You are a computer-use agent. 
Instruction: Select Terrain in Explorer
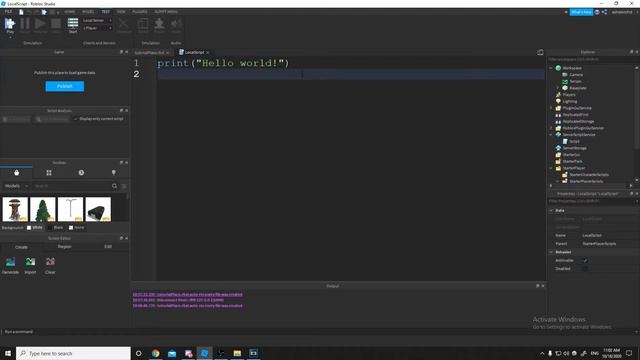point(575,81)
